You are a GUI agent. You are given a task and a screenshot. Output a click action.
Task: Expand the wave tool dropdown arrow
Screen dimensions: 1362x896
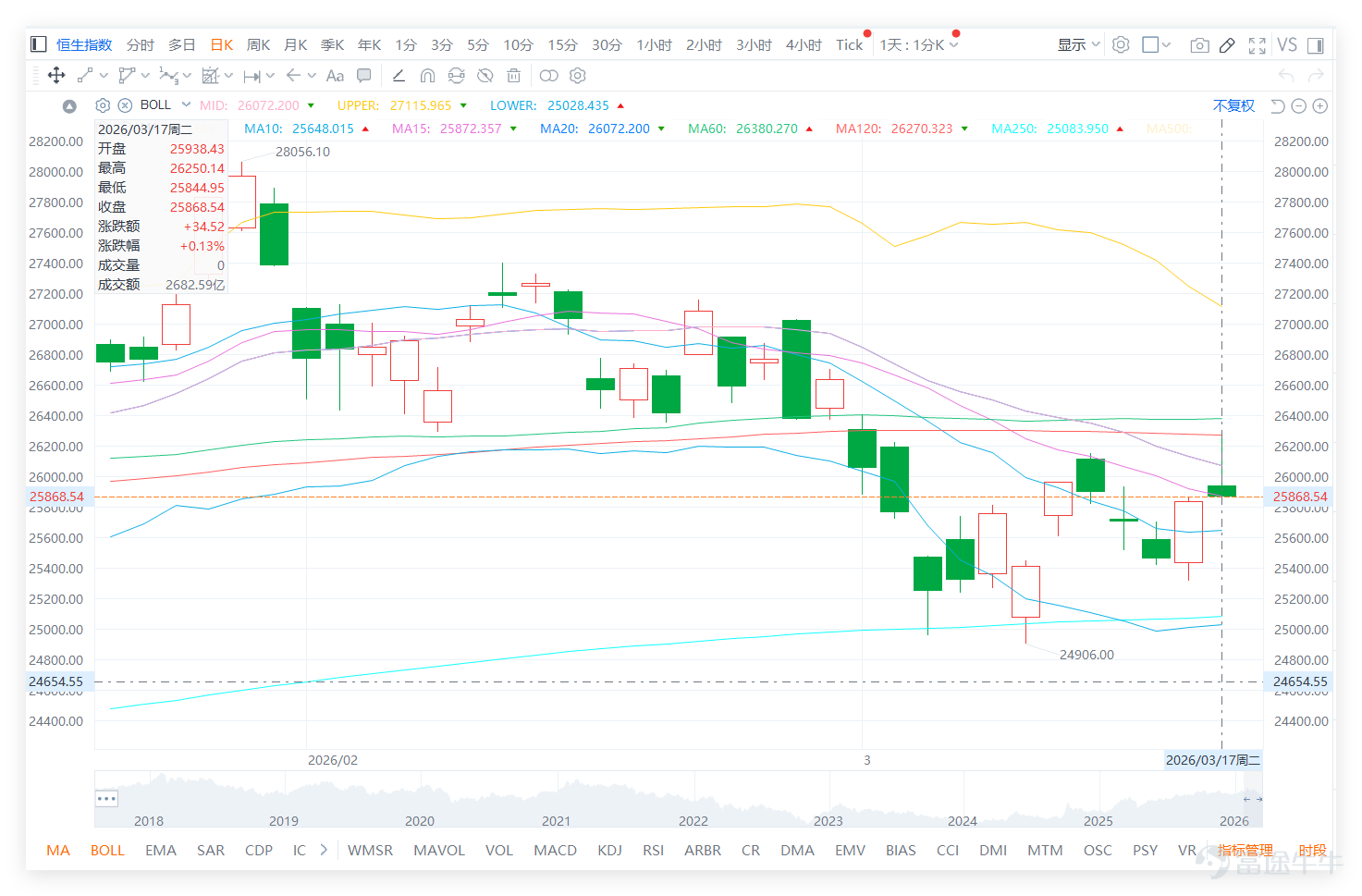coord(187,76)
